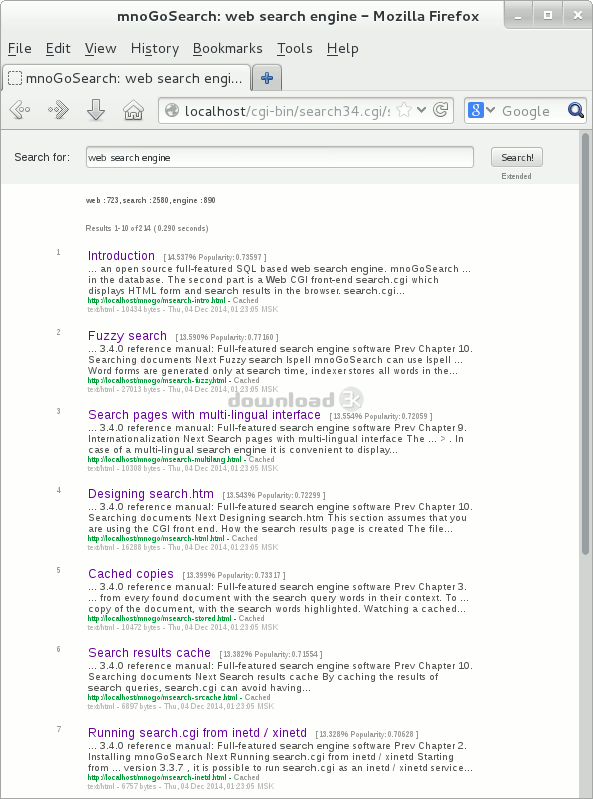The width and height of the screenshot is (593, 799).
Task: Open a new tab with the plus button
Action: tap(267, 78)
